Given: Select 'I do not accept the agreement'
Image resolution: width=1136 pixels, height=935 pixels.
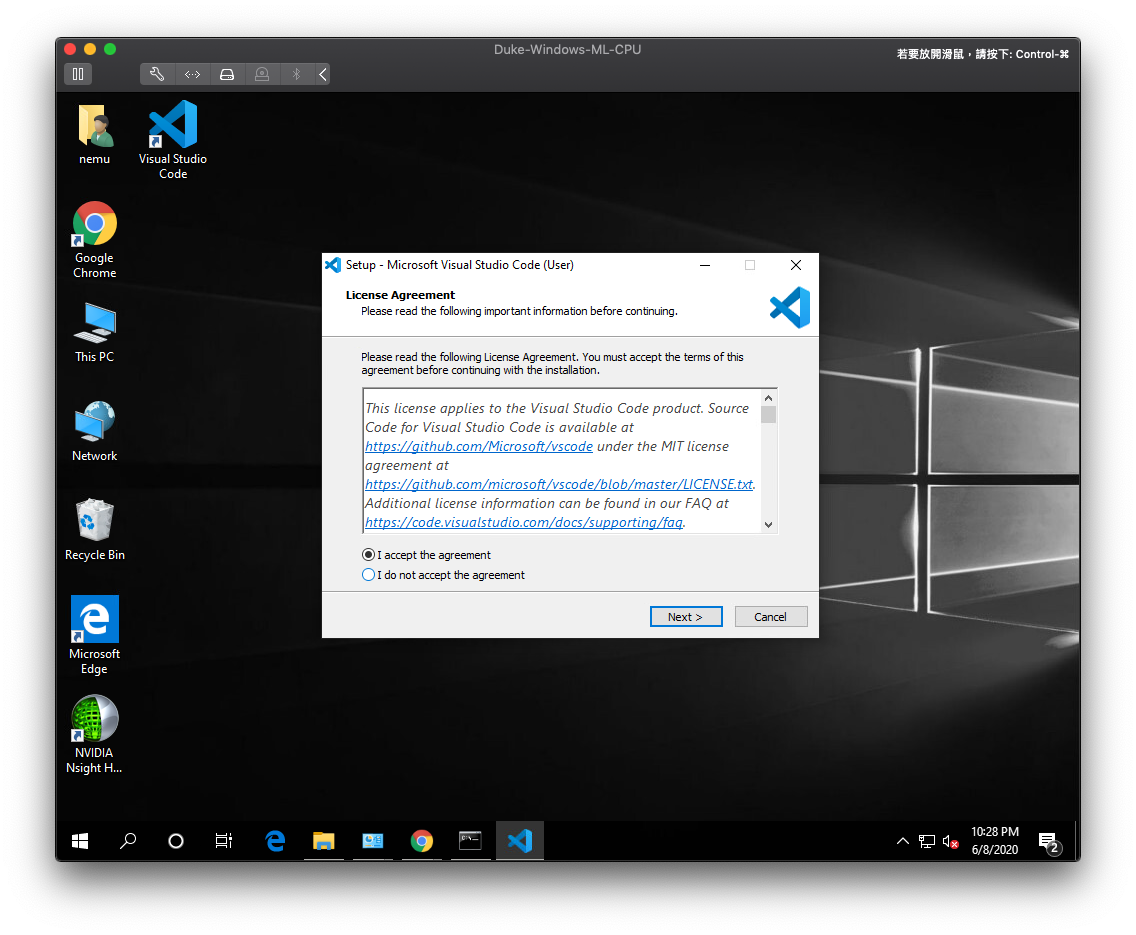Looking at the screenshot, I should click(368, 574).
